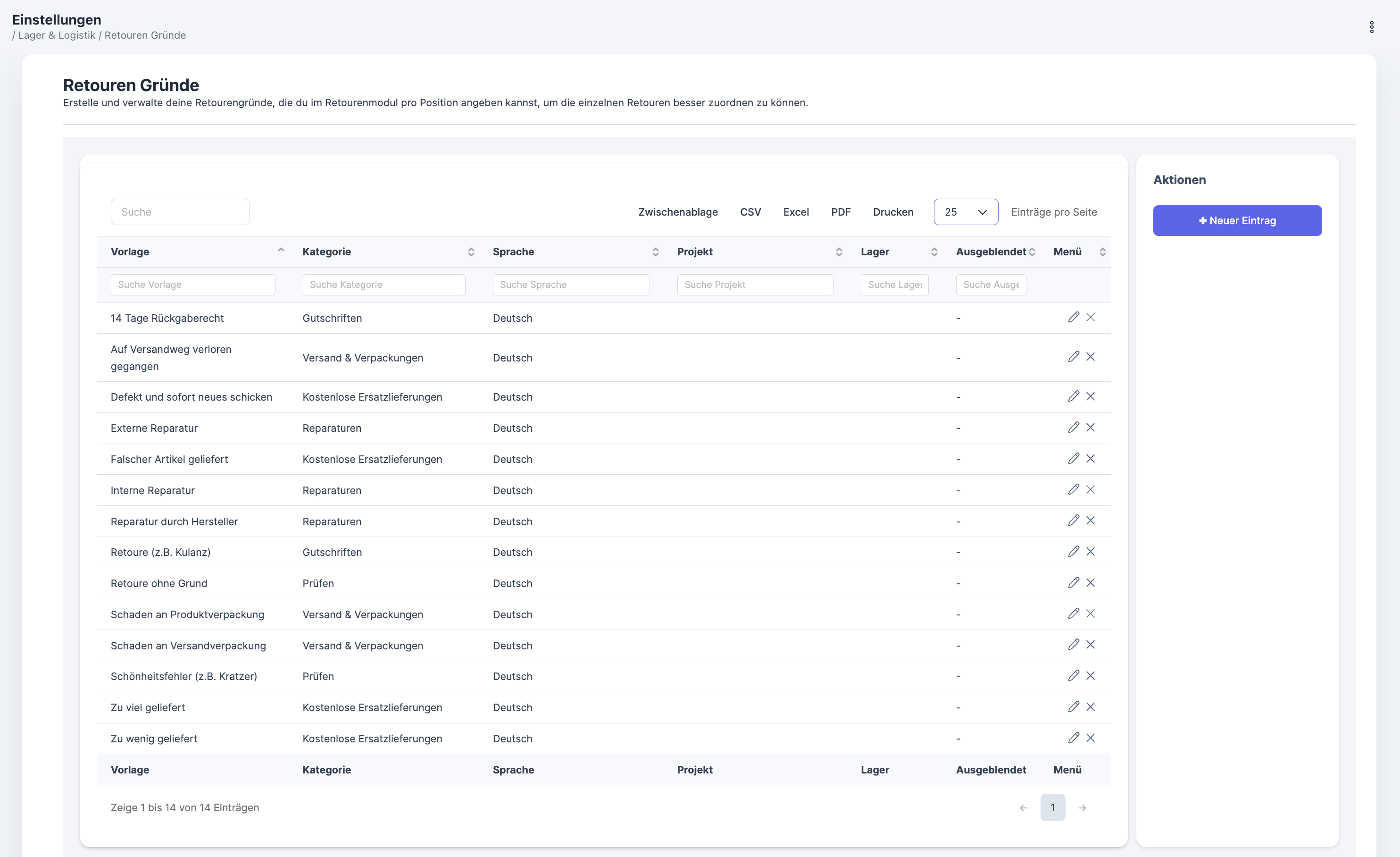The image size is (1400, 857).
Task: Edit 'Falscher Artikel geliefert' entry
Action: point(1073,458)
